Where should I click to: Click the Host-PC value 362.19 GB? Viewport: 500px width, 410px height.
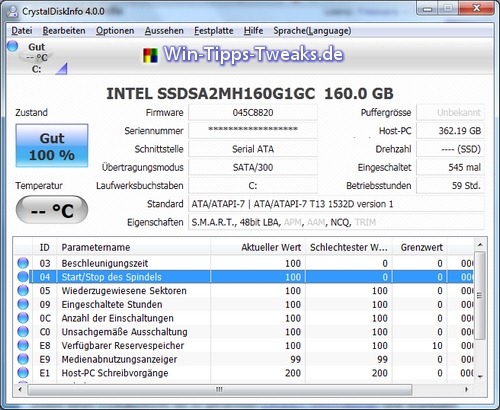(450, 131)
